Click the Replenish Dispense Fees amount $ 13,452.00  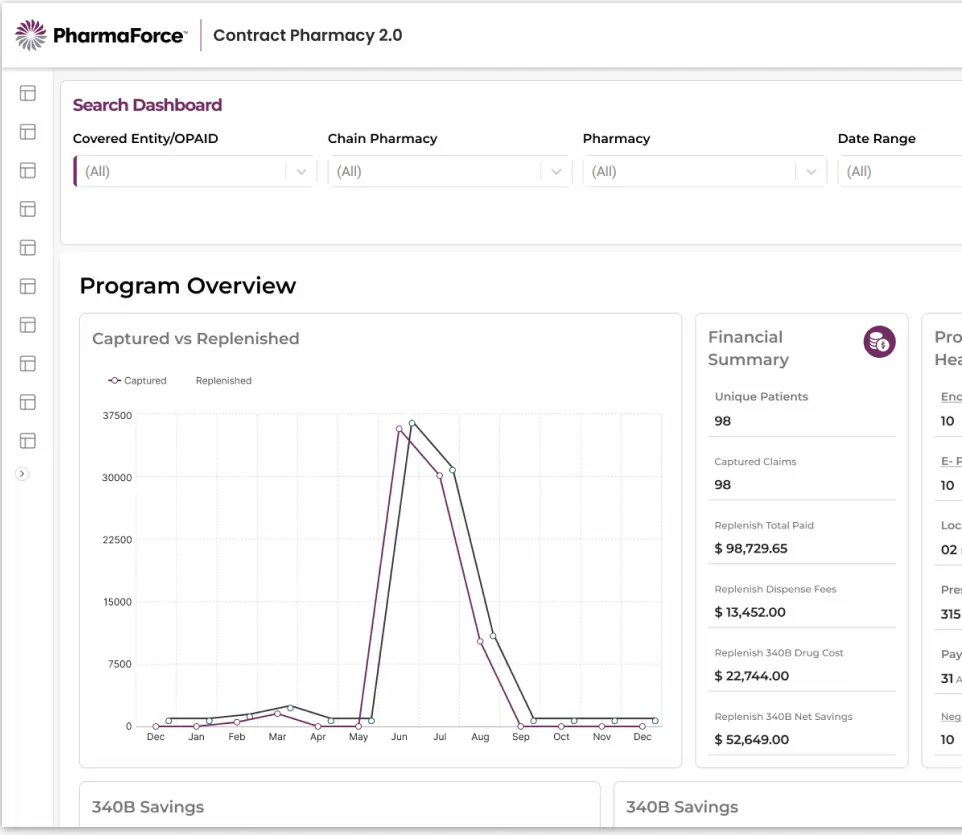click(x=750, y=612)
